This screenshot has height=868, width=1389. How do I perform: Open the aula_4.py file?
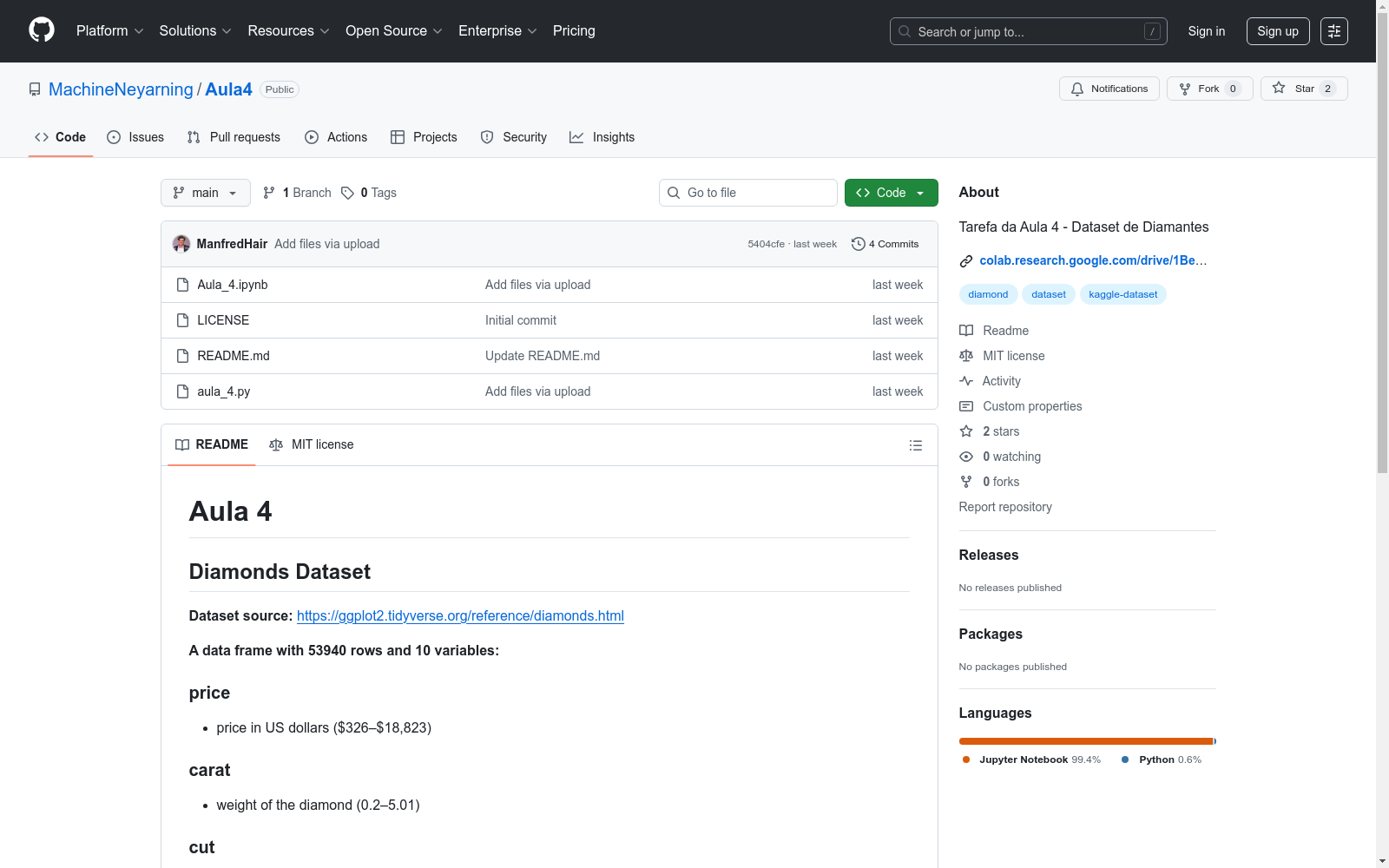[x=224, y=391]
